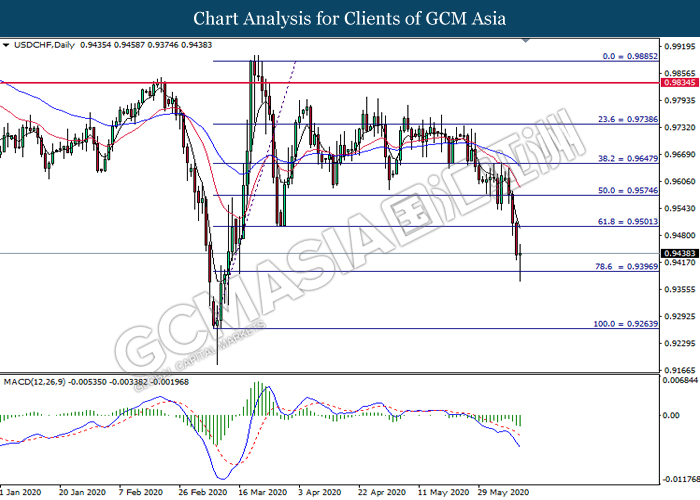Click the 0.96060 price scale value
This screenshot has height=500, width=700.
680,181
